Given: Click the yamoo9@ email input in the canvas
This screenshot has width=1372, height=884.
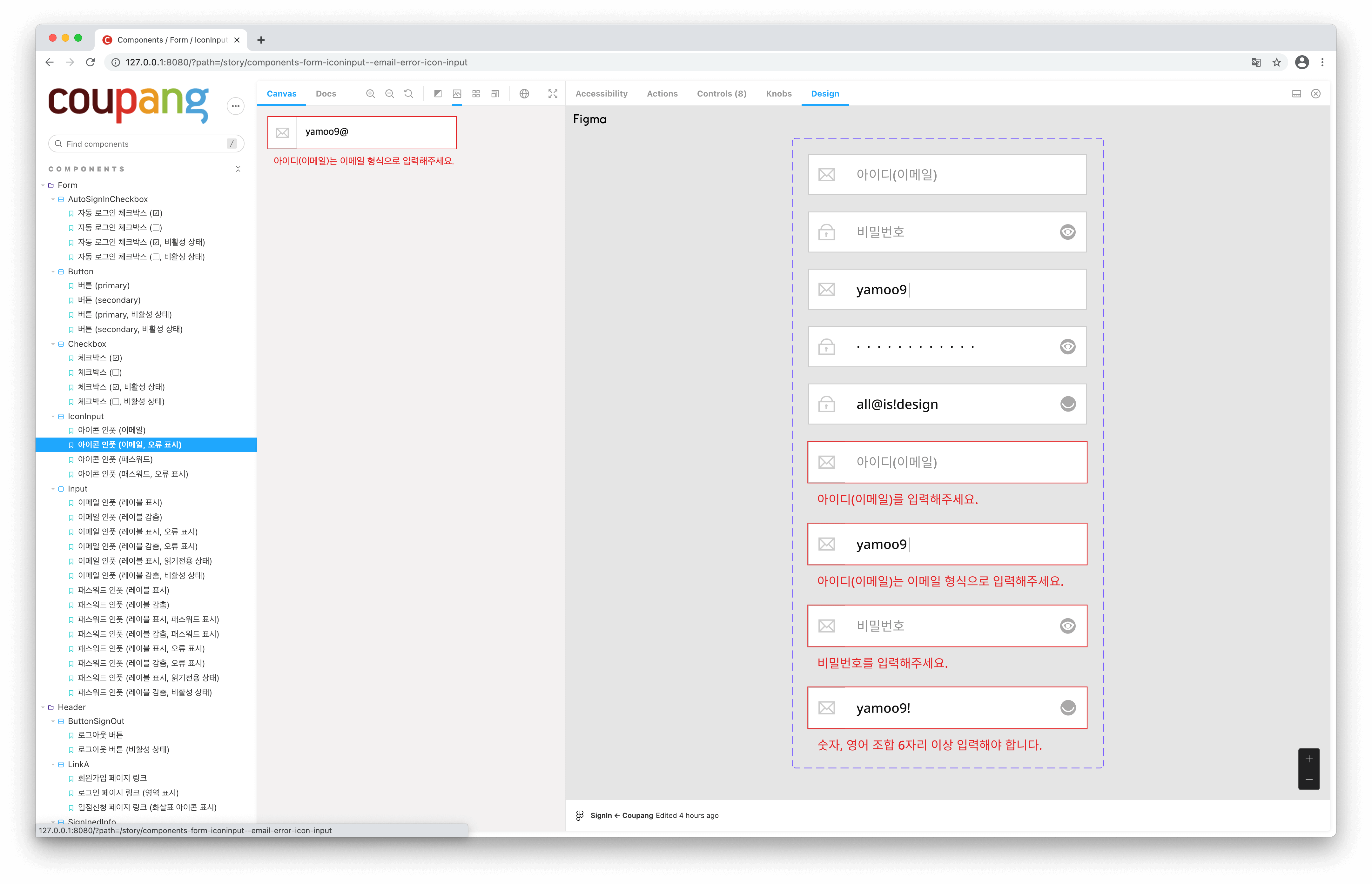Looking at the screenshot, I should [x=362, y=133].
